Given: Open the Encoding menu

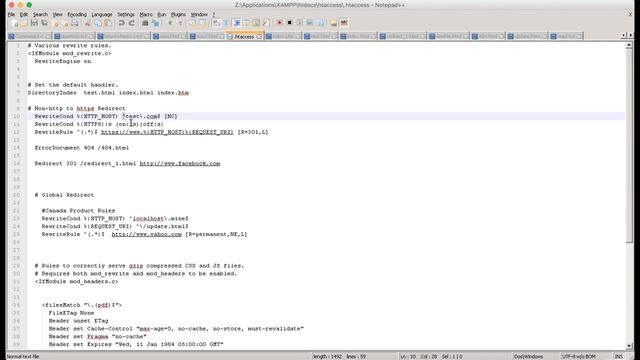Looking at the screenshot, I should pos(77,14).
